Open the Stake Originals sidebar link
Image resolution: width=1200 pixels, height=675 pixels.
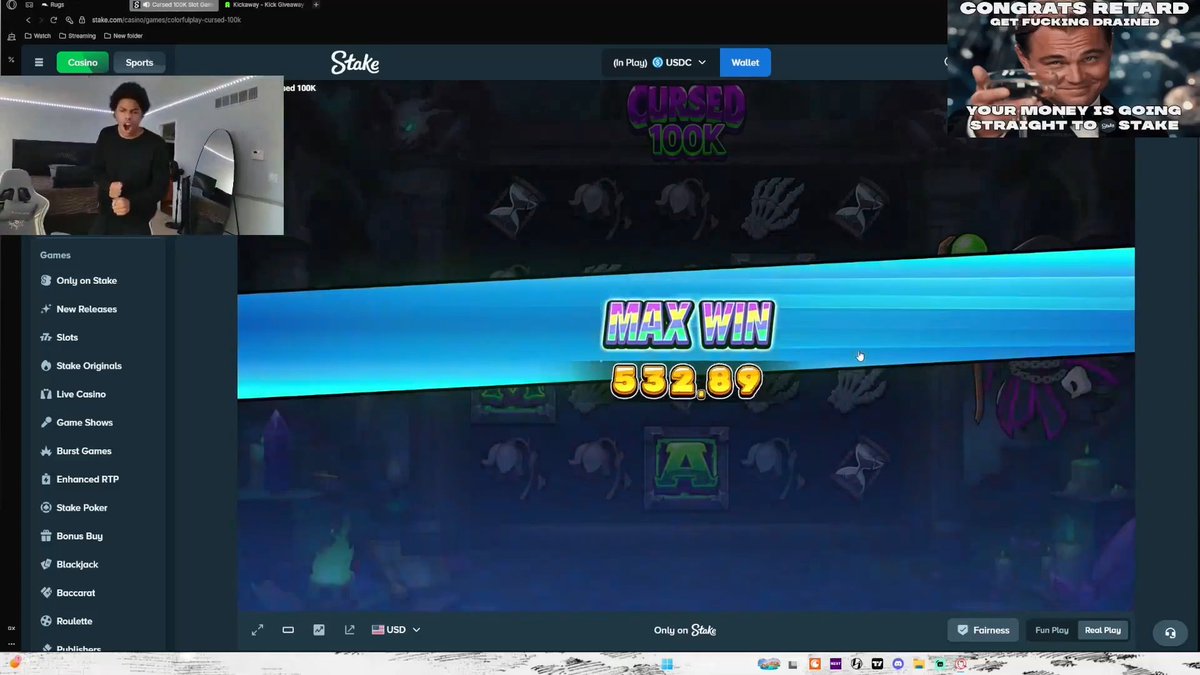click(89, 366)
